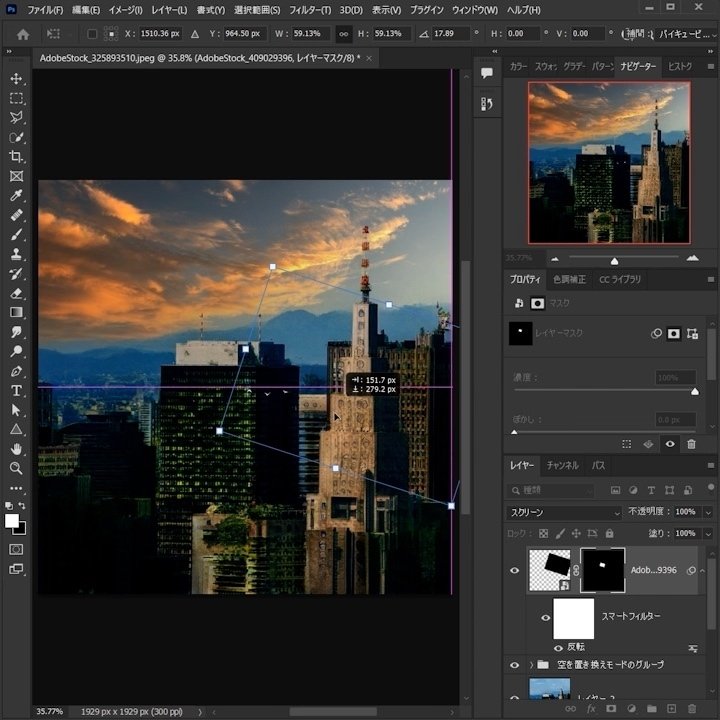Hide the Adob...9396 layer
Screen dimensions: 720x720
(x=514, y=570)
